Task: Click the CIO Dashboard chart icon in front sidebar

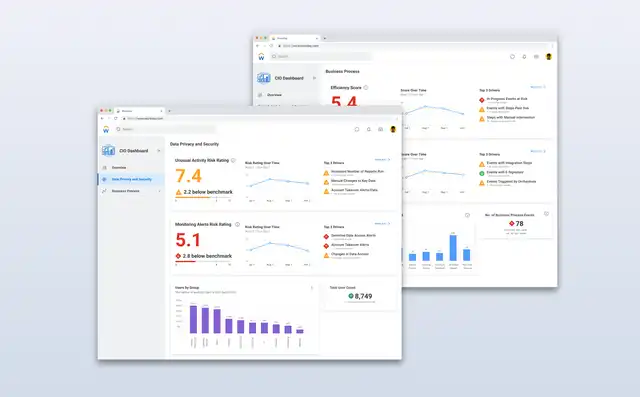Action: [x=108, y=151]
